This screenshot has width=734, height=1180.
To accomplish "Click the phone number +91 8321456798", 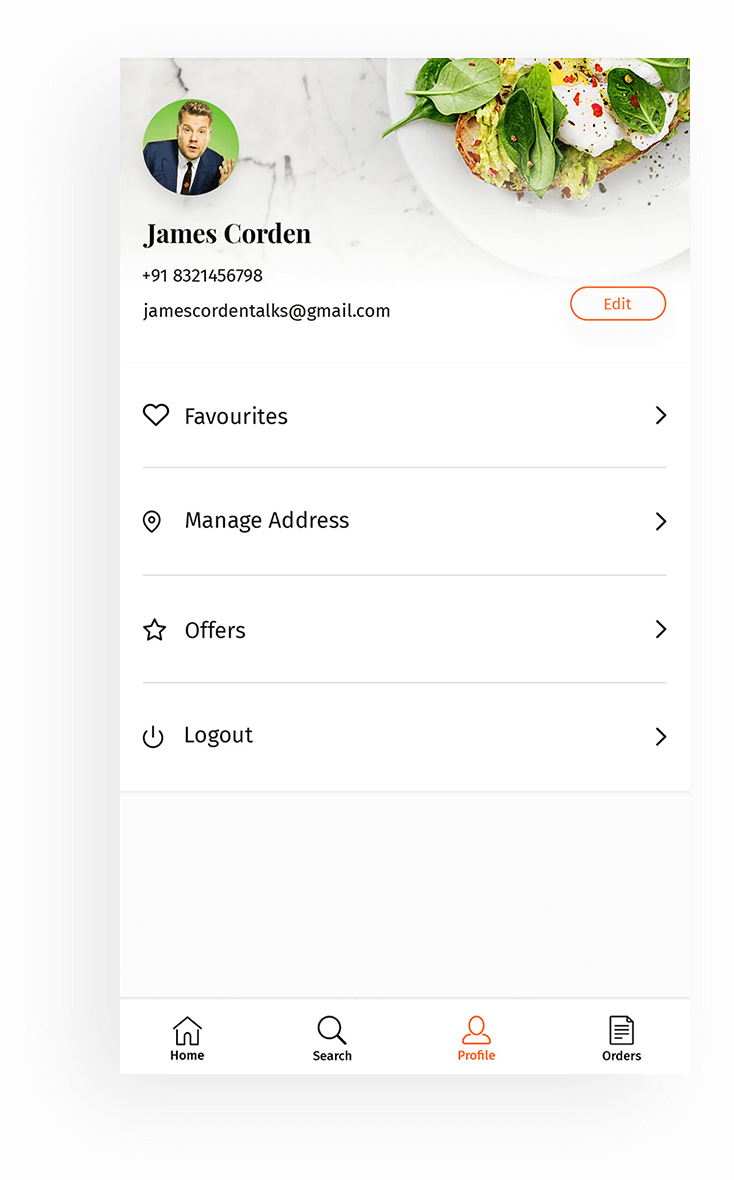I will [x=203, y=275].
